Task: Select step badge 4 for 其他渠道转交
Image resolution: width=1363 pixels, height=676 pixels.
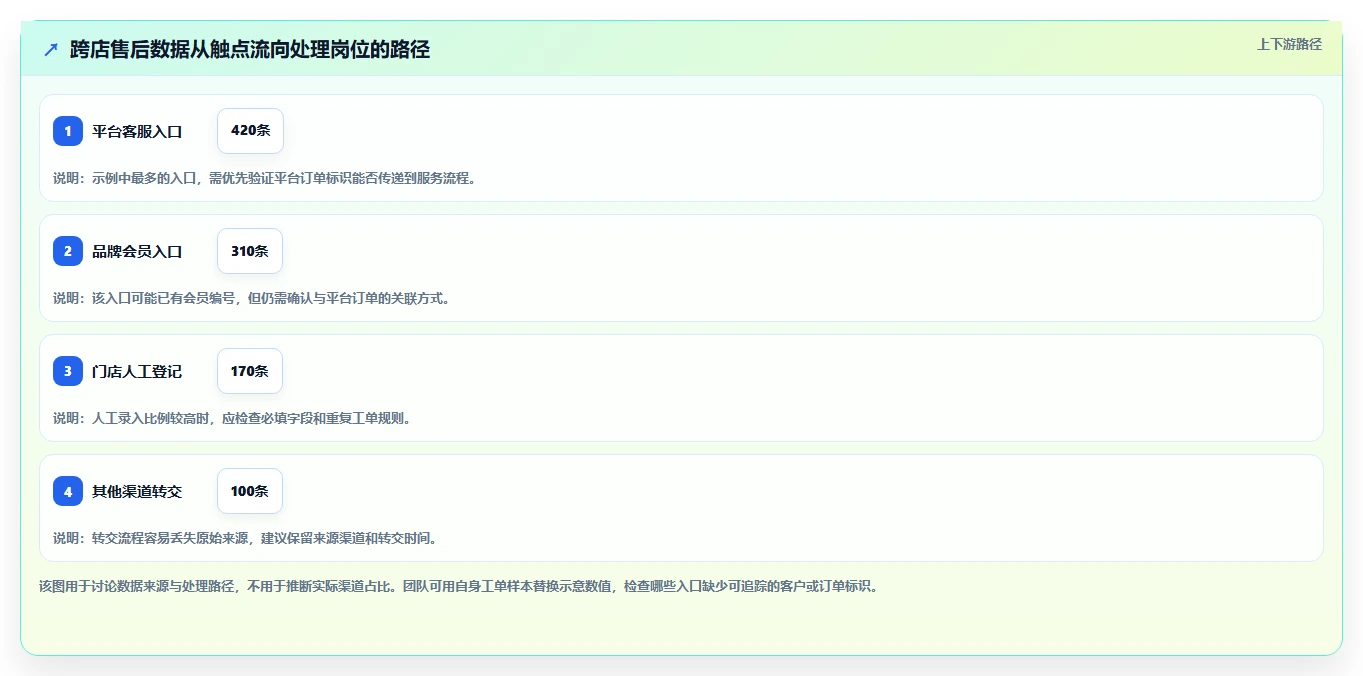Action: [68, 491]
